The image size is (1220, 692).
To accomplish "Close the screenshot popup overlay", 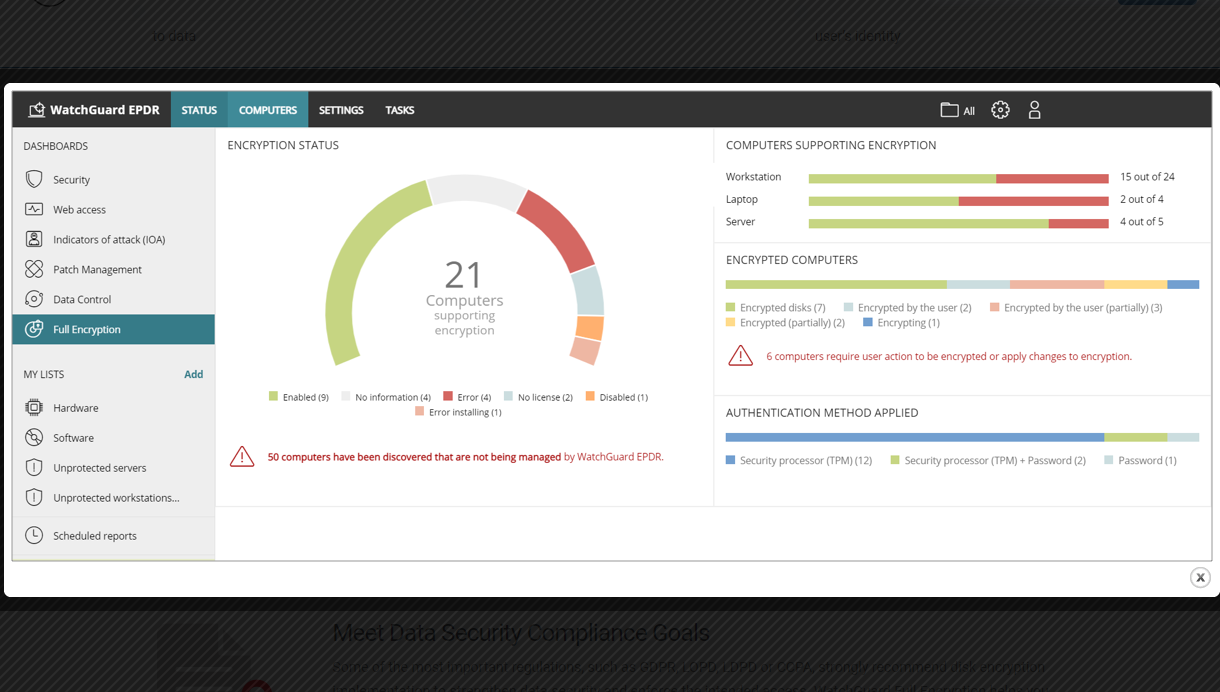I will [x=1200, y=577].
